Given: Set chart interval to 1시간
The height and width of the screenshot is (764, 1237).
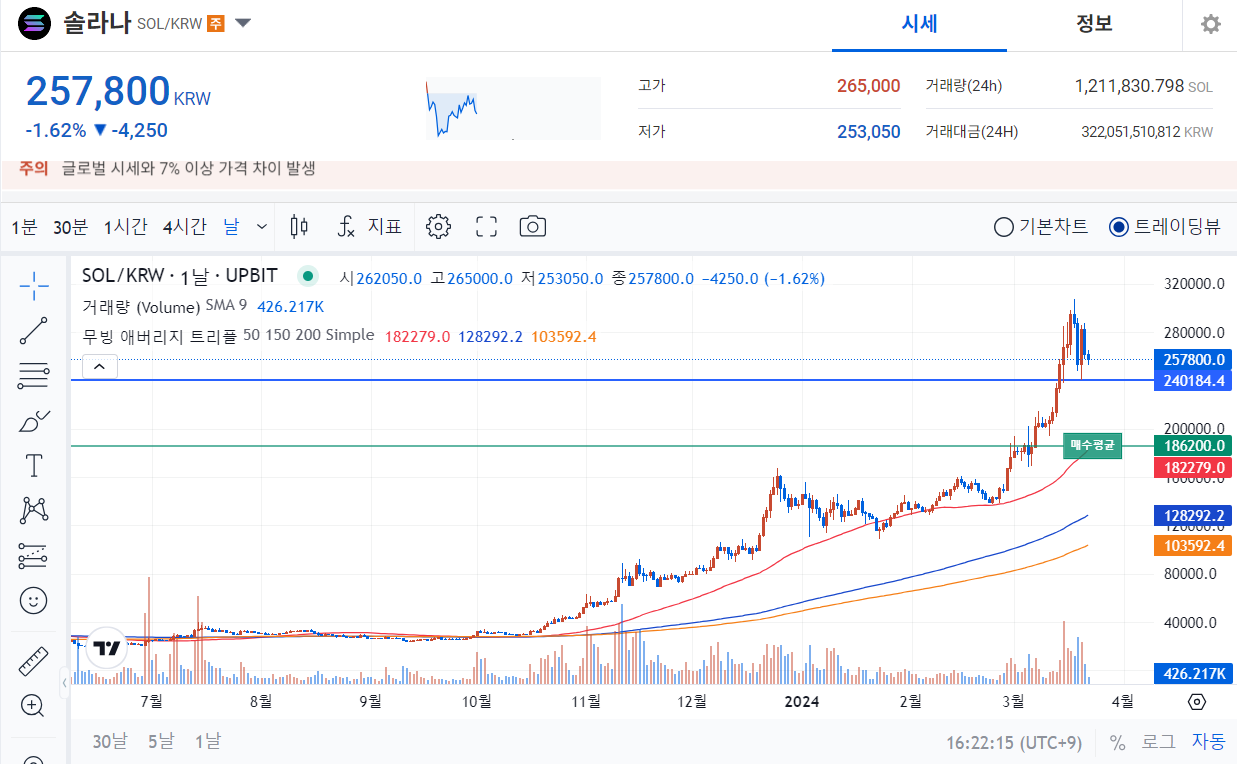Looking at the screenshot, I should coord(125,227).
